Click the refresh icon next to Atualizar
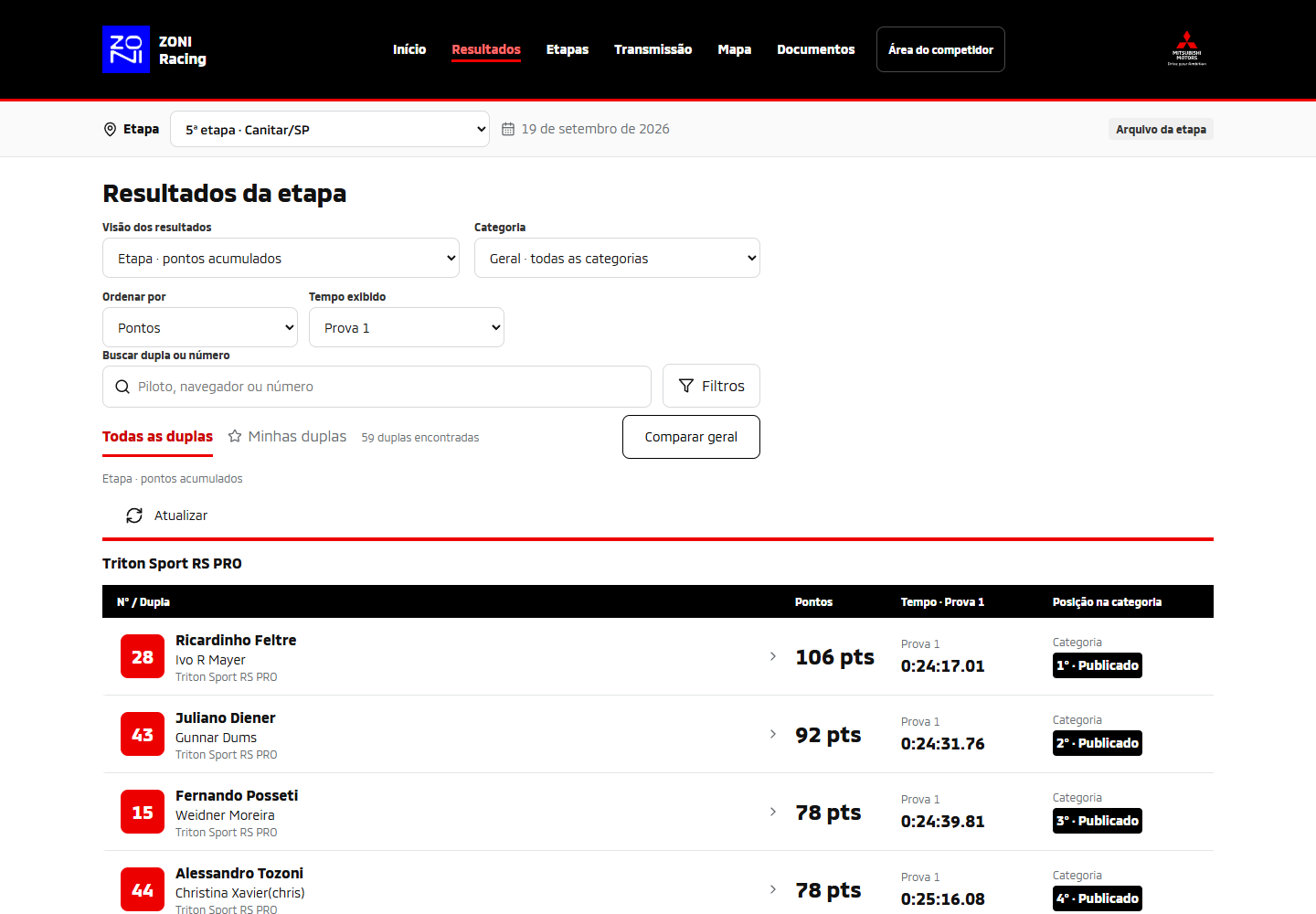1316x914 pixels. [x=134, y=515]
